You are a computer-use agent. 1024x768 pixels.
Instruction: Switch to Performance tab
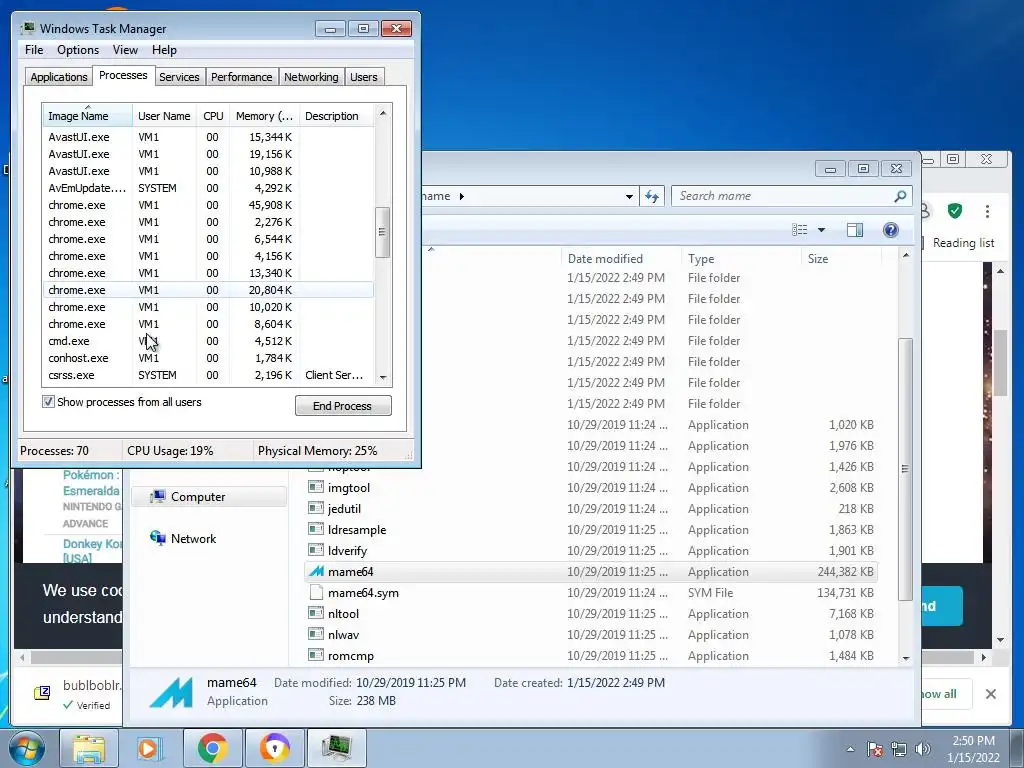[x=242, y=77]
